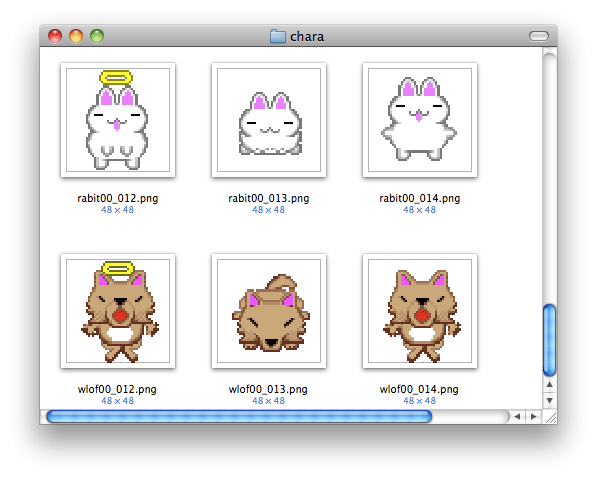Click the yellow minimize window button
Screen dimensions: 597x479
tap(76, 36)
